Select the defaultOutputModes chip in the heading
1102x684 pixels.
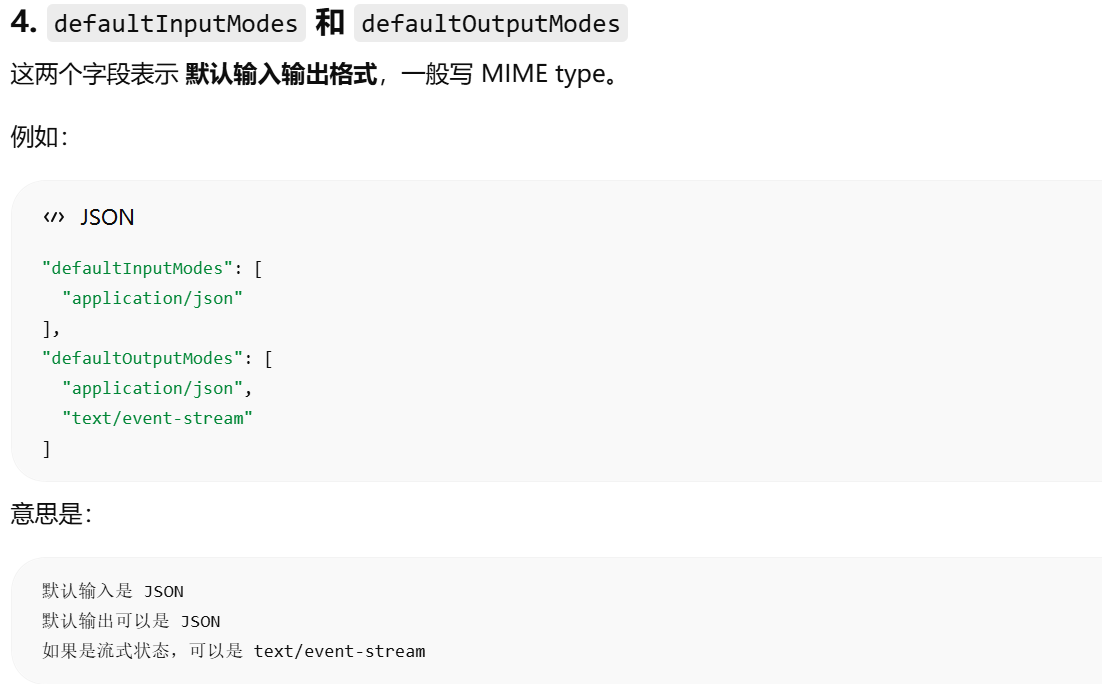(x=491, y=23)
